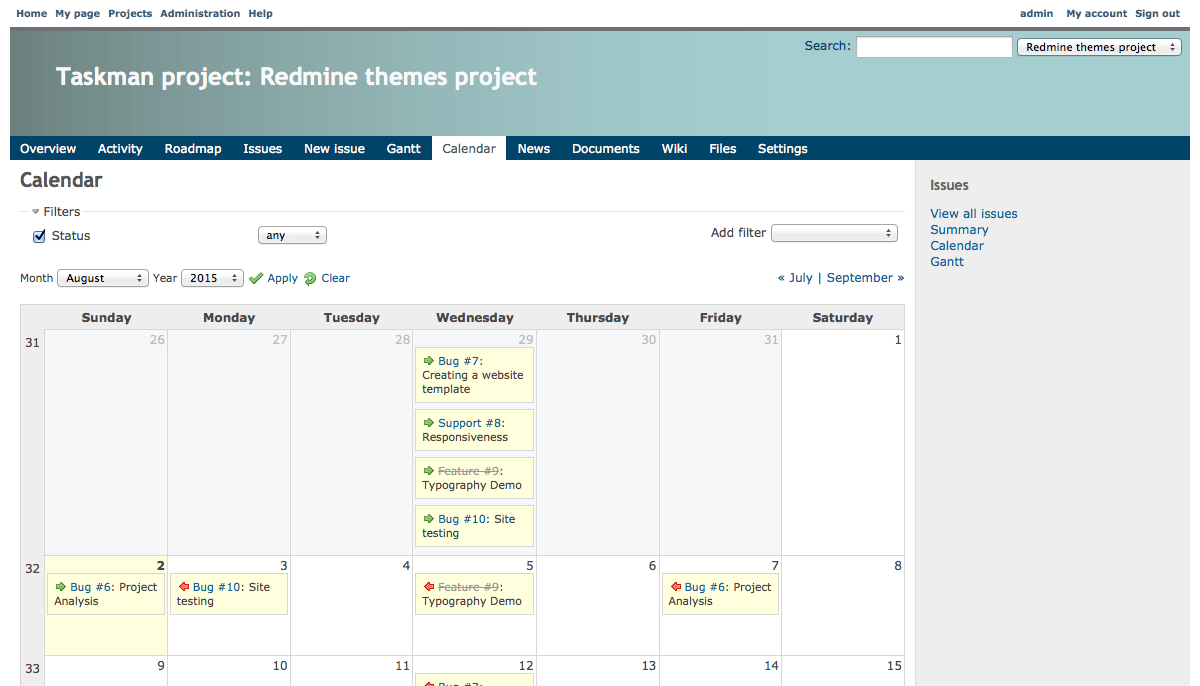Open the Issues tab
1200x686 pixels.
pyautogui.click(x=263, y=148)
